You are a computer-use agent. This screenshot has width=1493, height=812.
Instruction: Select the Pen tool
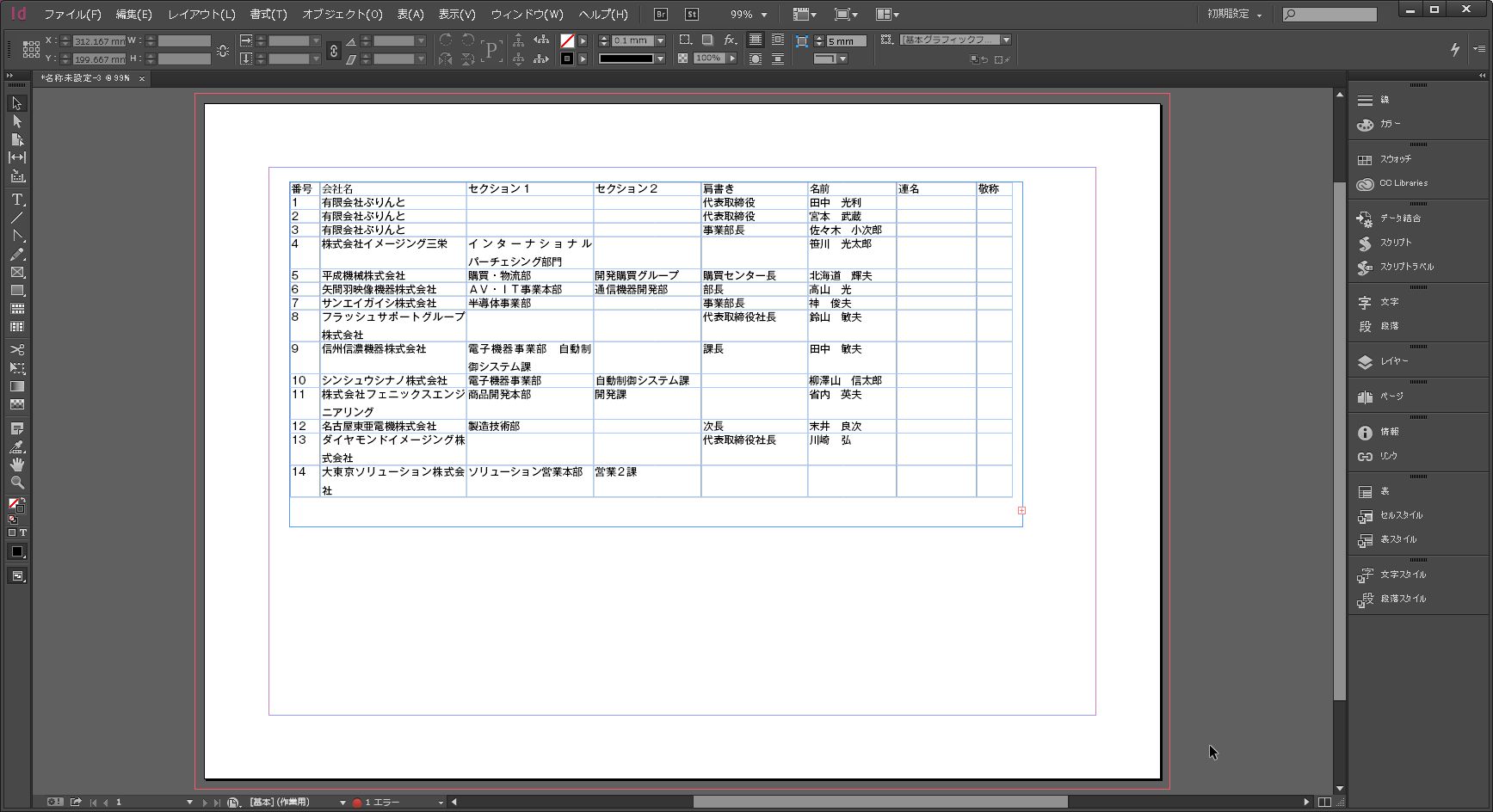(17, 236)
